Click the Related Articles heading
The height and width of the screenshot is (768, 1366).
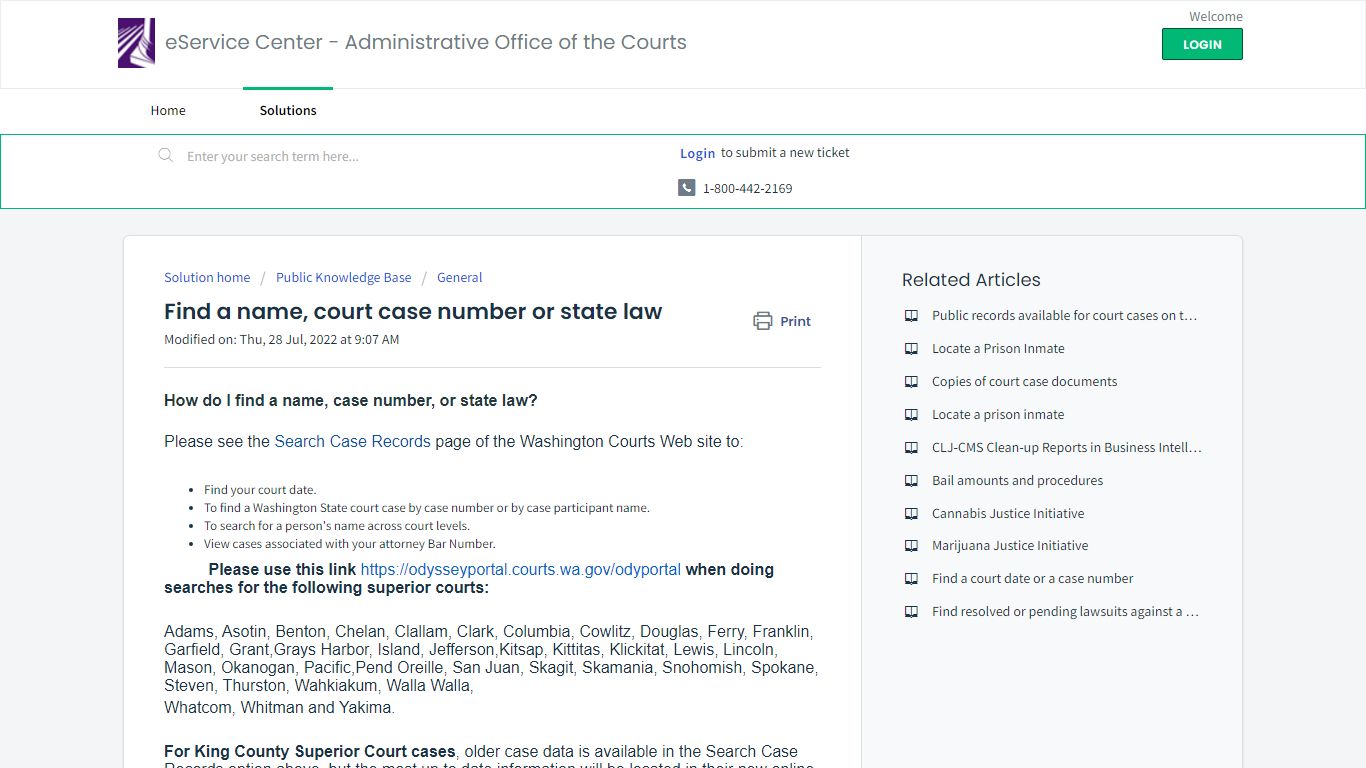pyautogui.click(x=971, y=280)
